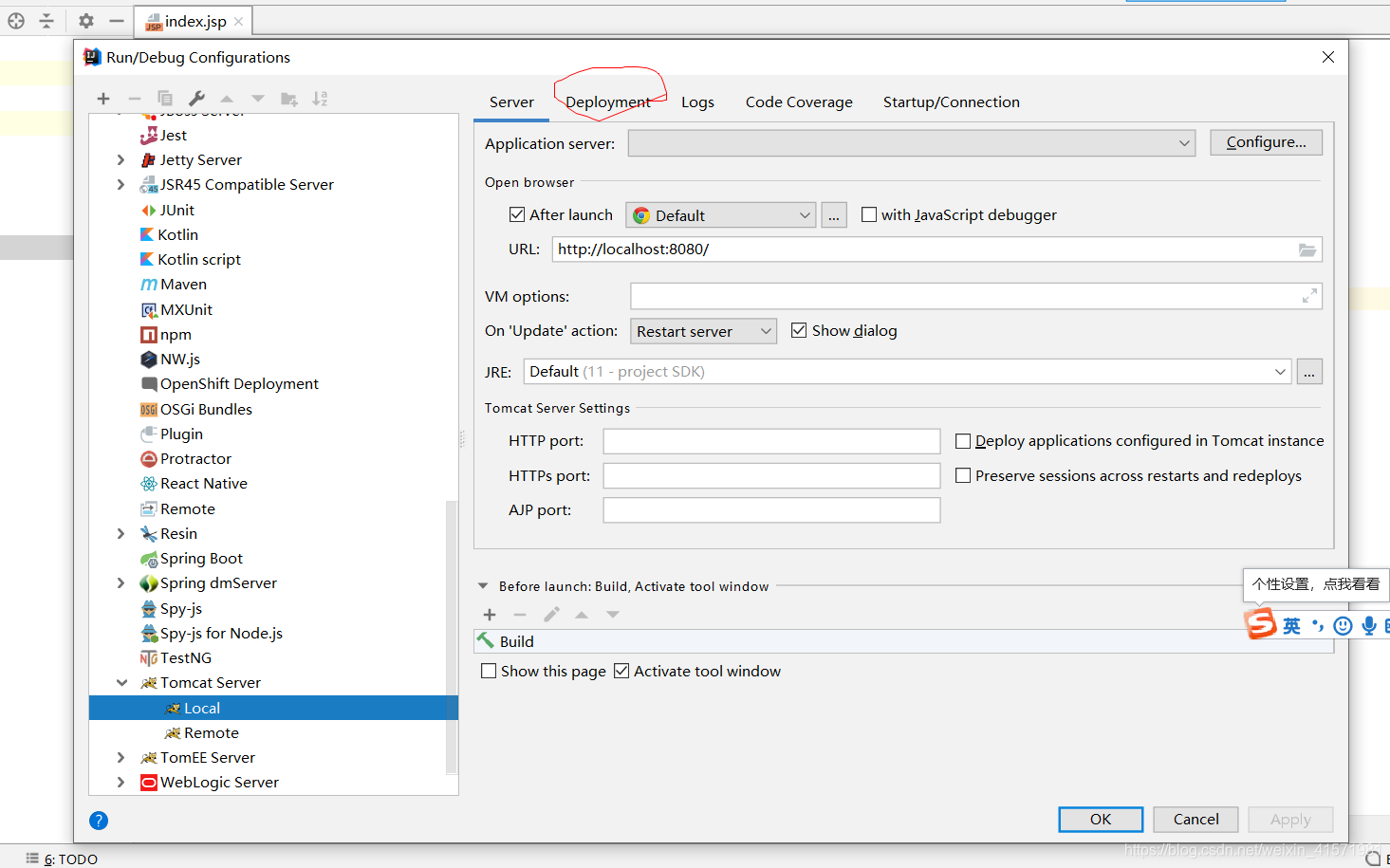Viewport: 1390px width, 868px height.
Task: Expand WebLogic Server tree node
Action: 120,782
